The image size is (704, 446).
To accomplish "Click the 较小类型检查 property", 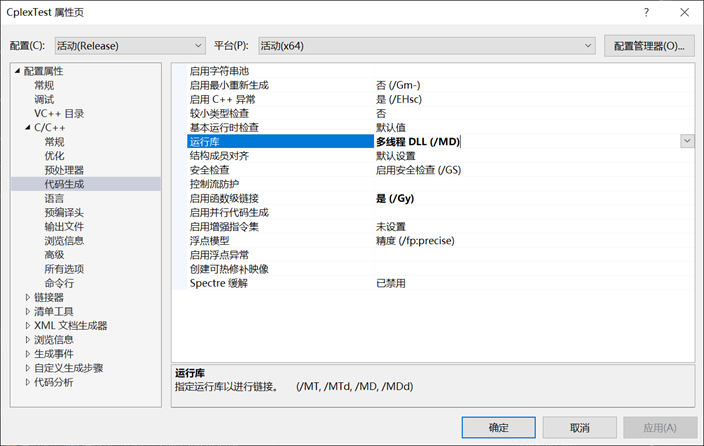I will click(x=219, y=114).
